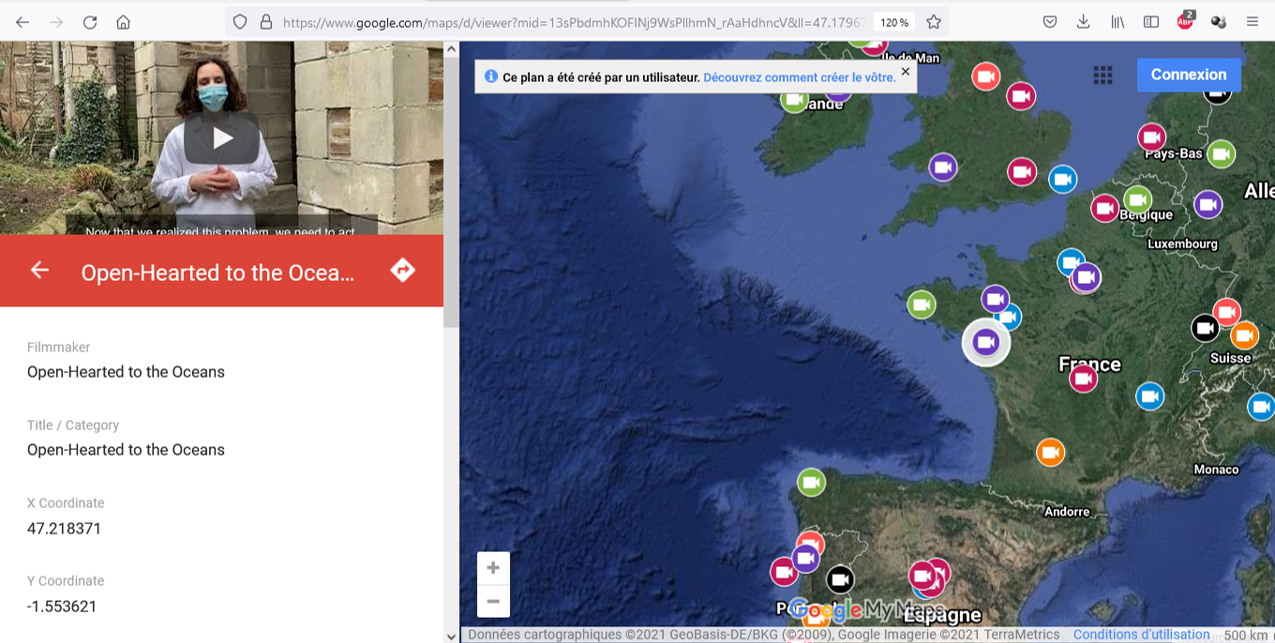
Task: Click the Y Coordinate value -1.553621
Action: click(62, 606)
